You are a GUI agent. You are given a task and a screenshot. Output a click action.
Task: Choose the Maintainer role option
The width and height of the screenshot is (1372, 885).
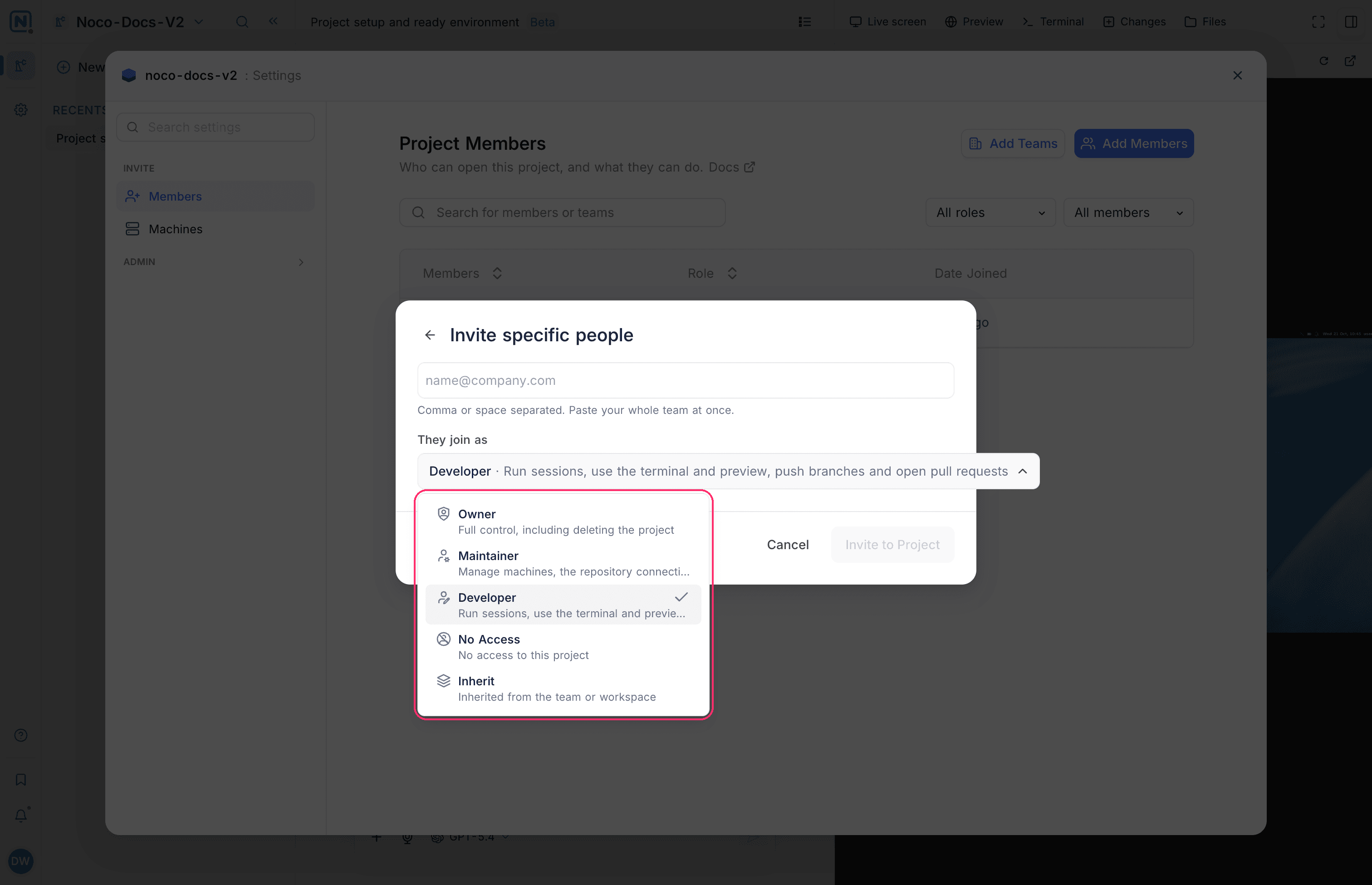point(563,563)
